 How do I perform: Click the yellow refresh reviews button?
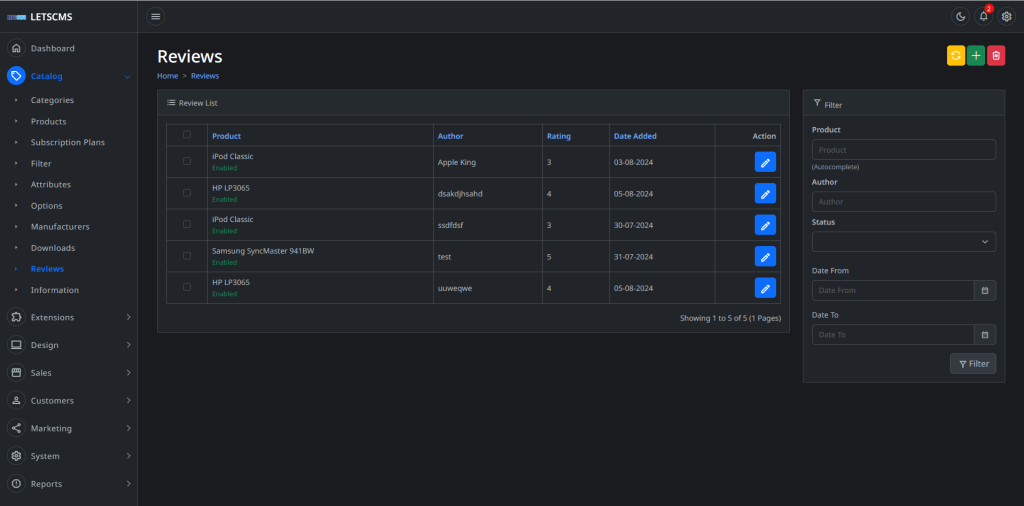[x=956, y=56]
